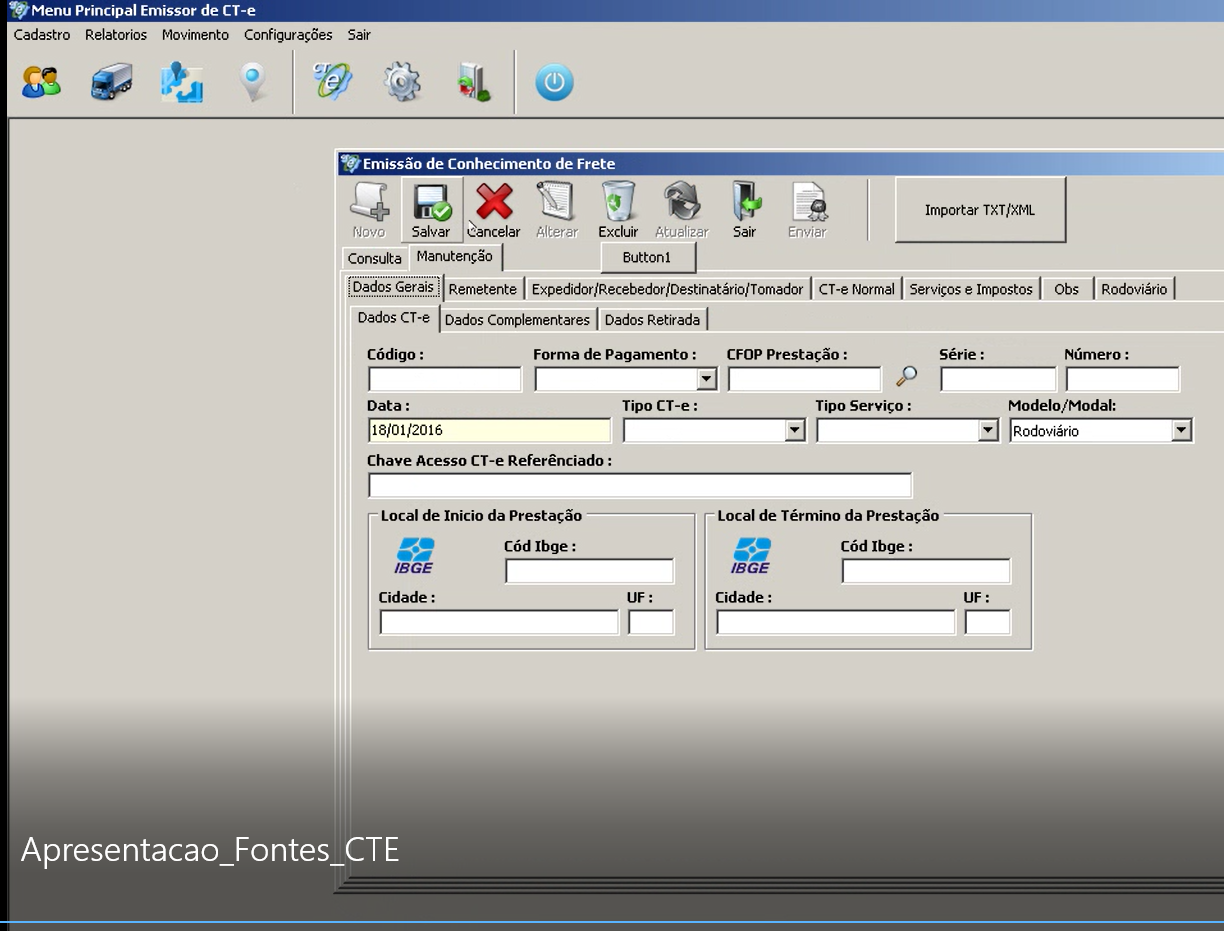Open the Movimento menu

pos(195,34)
